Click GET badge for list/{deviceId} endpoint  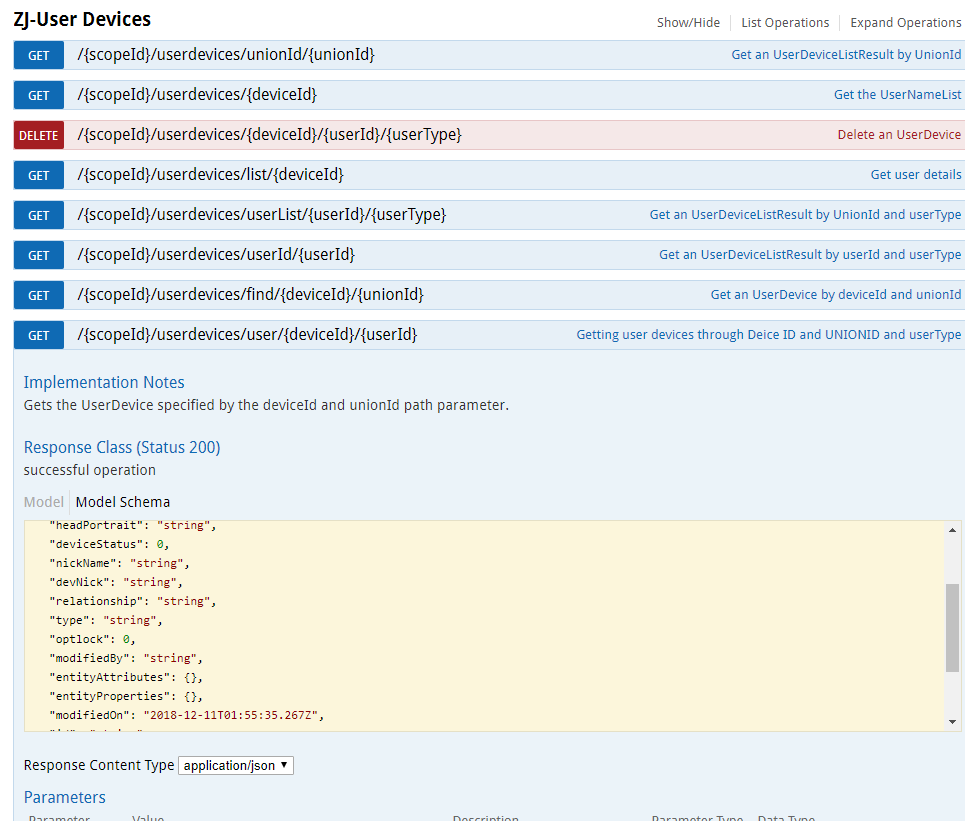(x=39, y=175)
